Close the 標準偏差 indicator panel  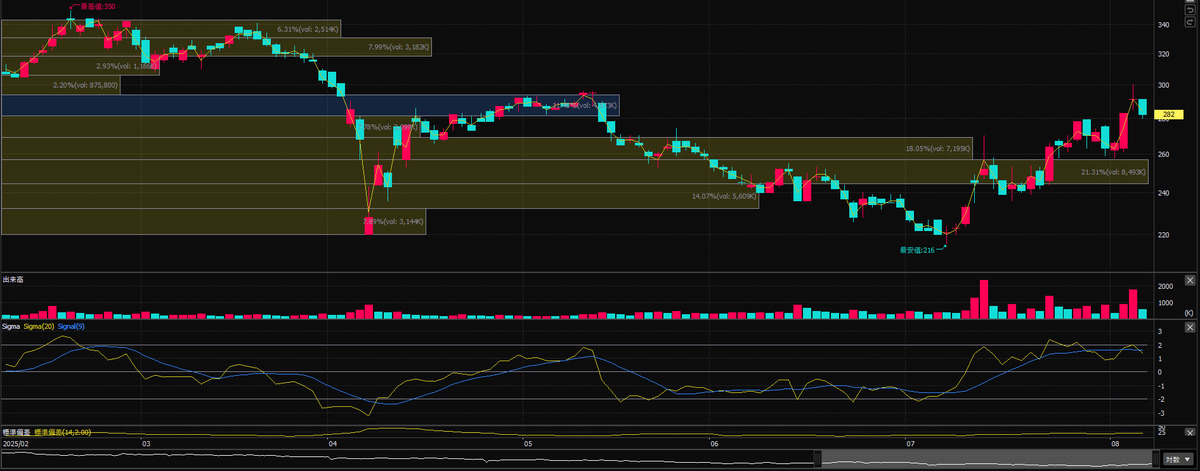click(x=1189, y=432)
